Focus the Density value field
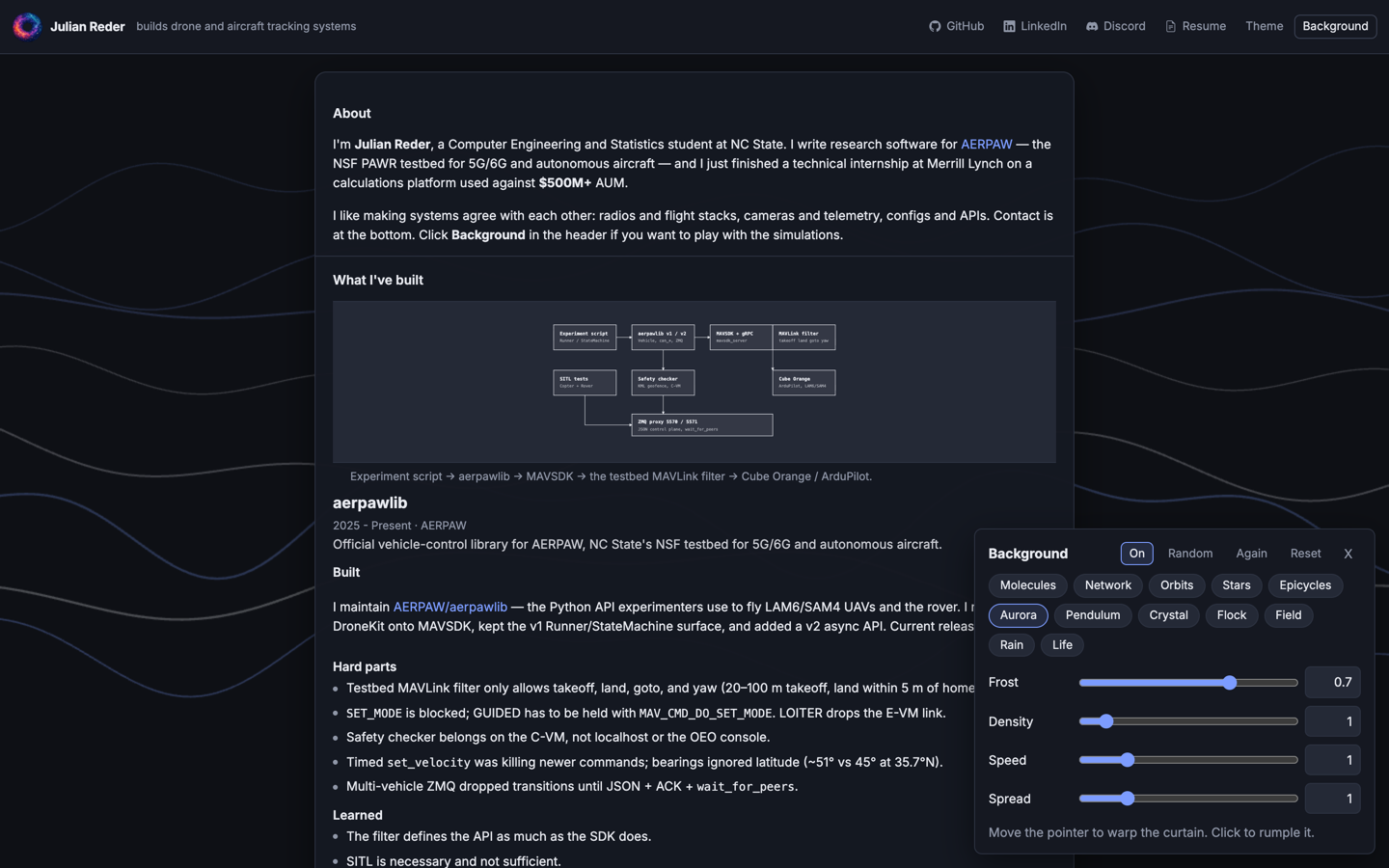The height and width of the screenshot is (868, 1389). [1332, 721]
